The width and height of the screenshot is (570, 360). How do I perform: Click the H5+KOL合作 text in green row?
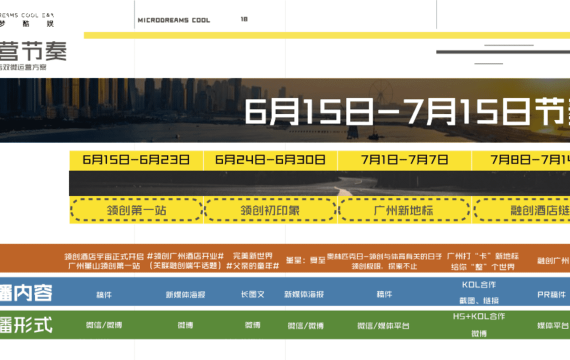(x=479, y=316)
